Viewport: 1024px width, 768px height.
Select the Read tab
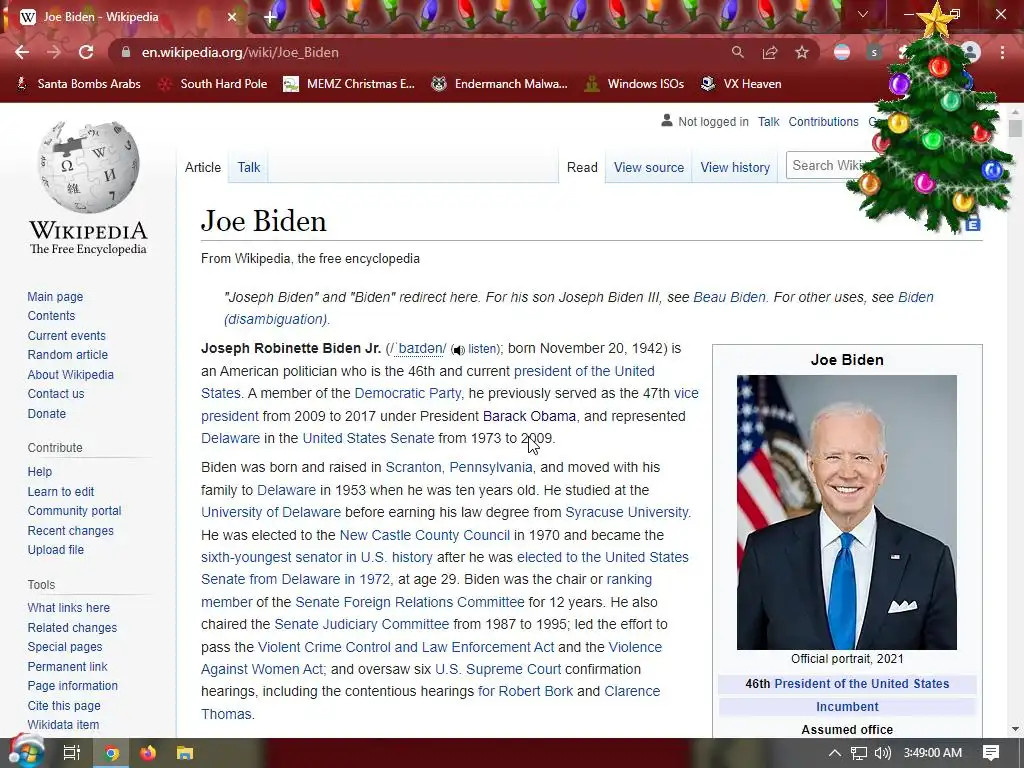point(582,167)
